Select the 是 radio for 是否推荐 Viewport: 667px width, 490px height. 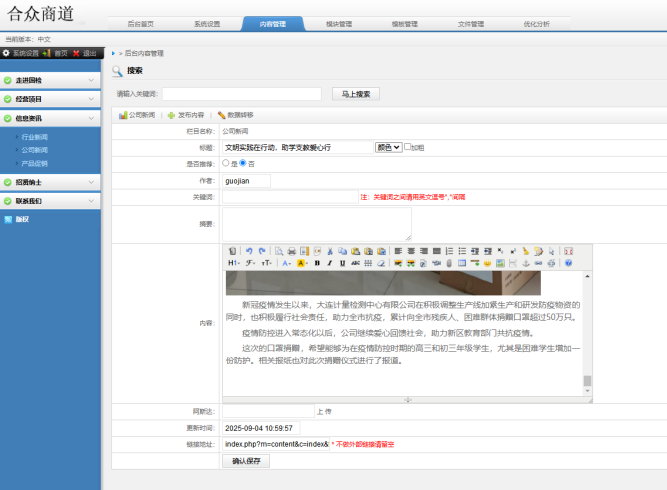(x=226, y=163)
